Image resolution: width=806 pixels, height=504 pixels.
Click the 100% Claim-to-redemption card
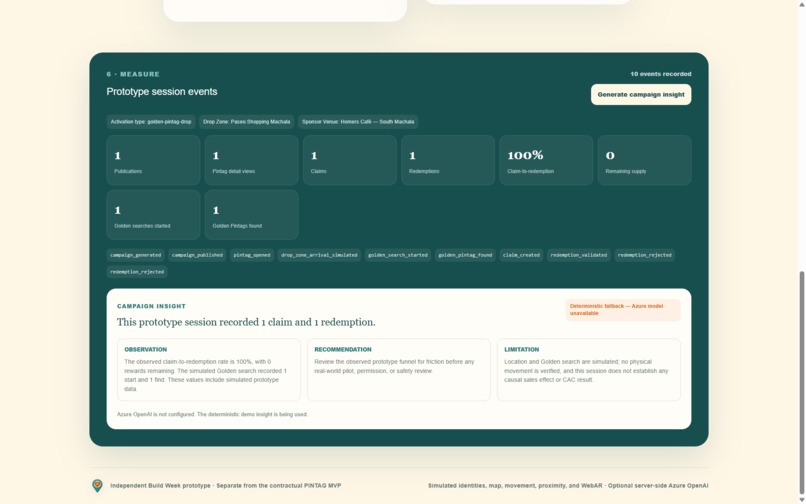coord(546,160)
